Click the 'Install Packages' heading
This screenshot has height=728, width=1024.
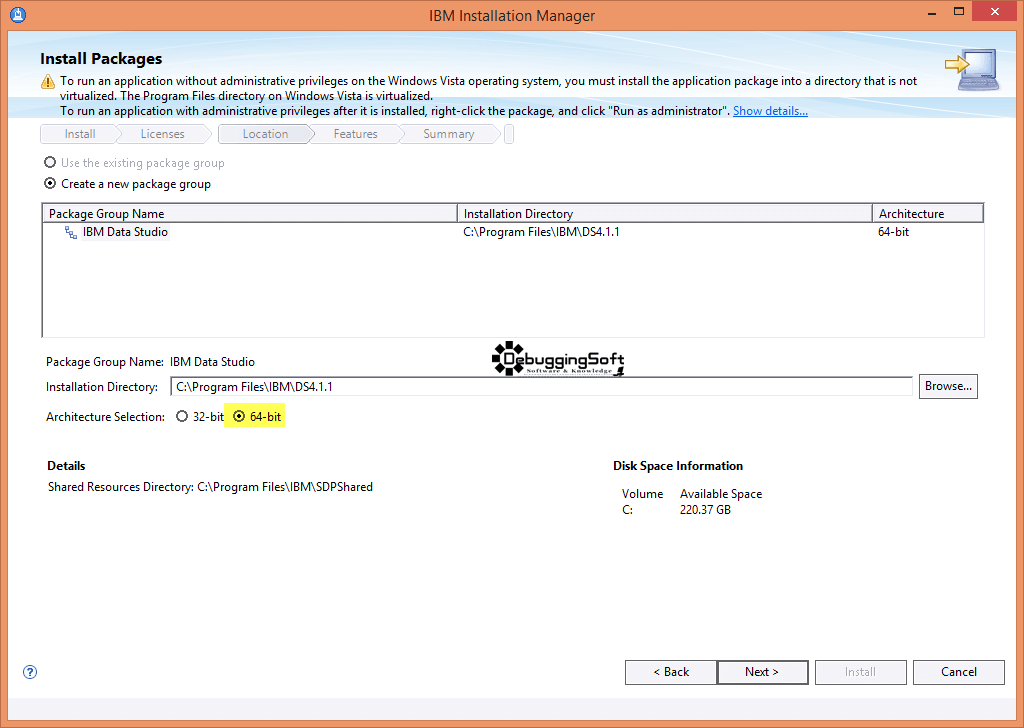(x=101, y=59)
